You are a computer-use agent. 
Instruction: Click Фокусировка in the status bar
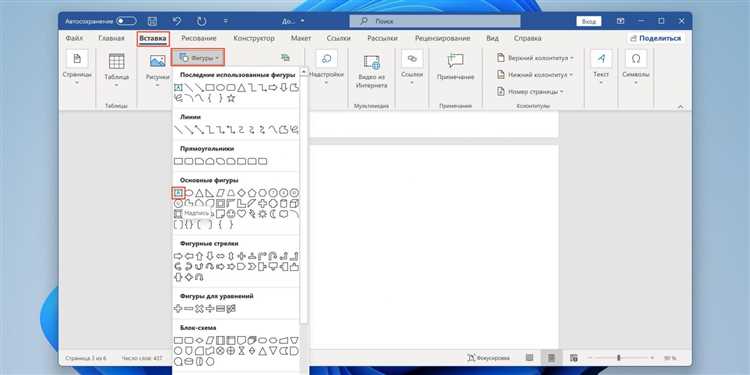point(488,357)
